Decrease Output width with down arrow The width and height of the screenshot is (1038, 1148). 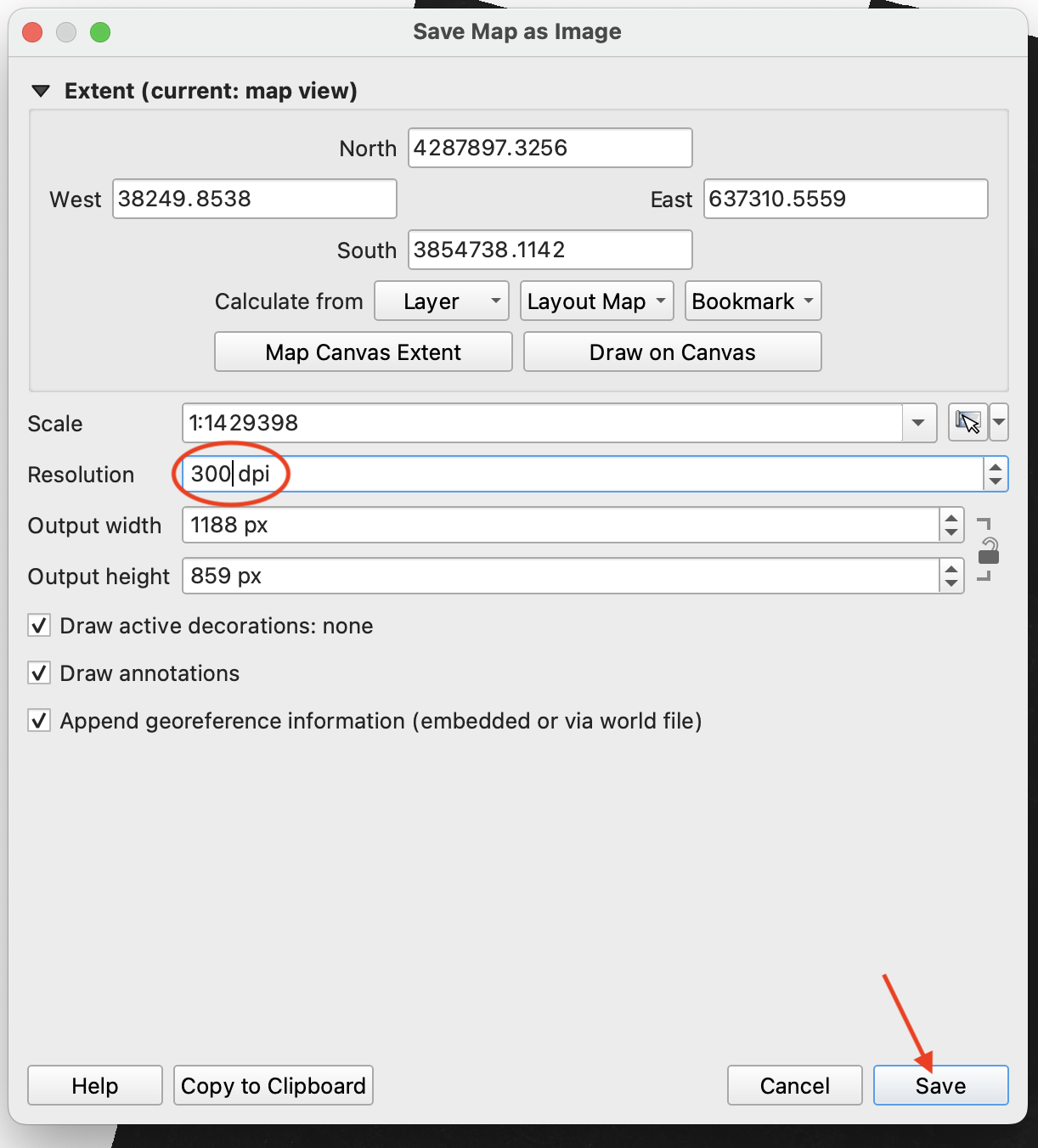click(951, 533)
